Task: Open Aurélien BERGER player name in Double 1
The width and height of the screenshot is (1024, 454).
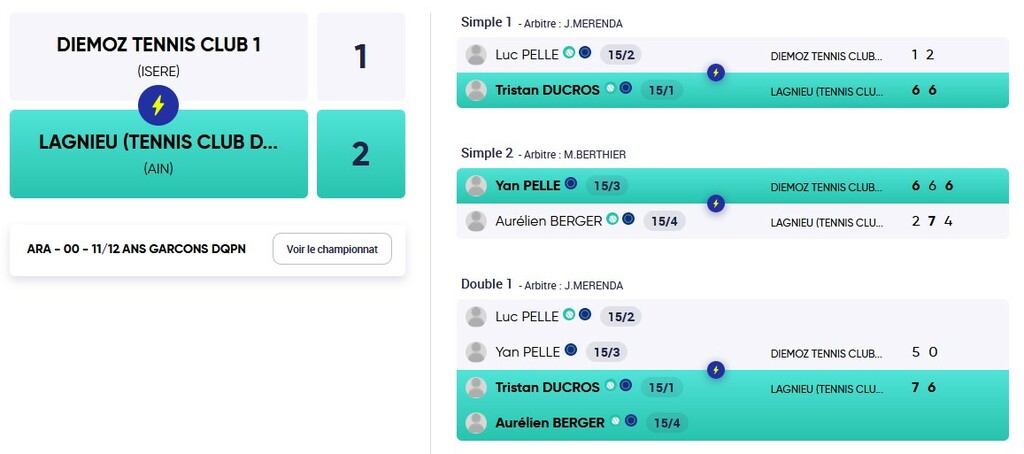Action: click(x=550, y=422)
